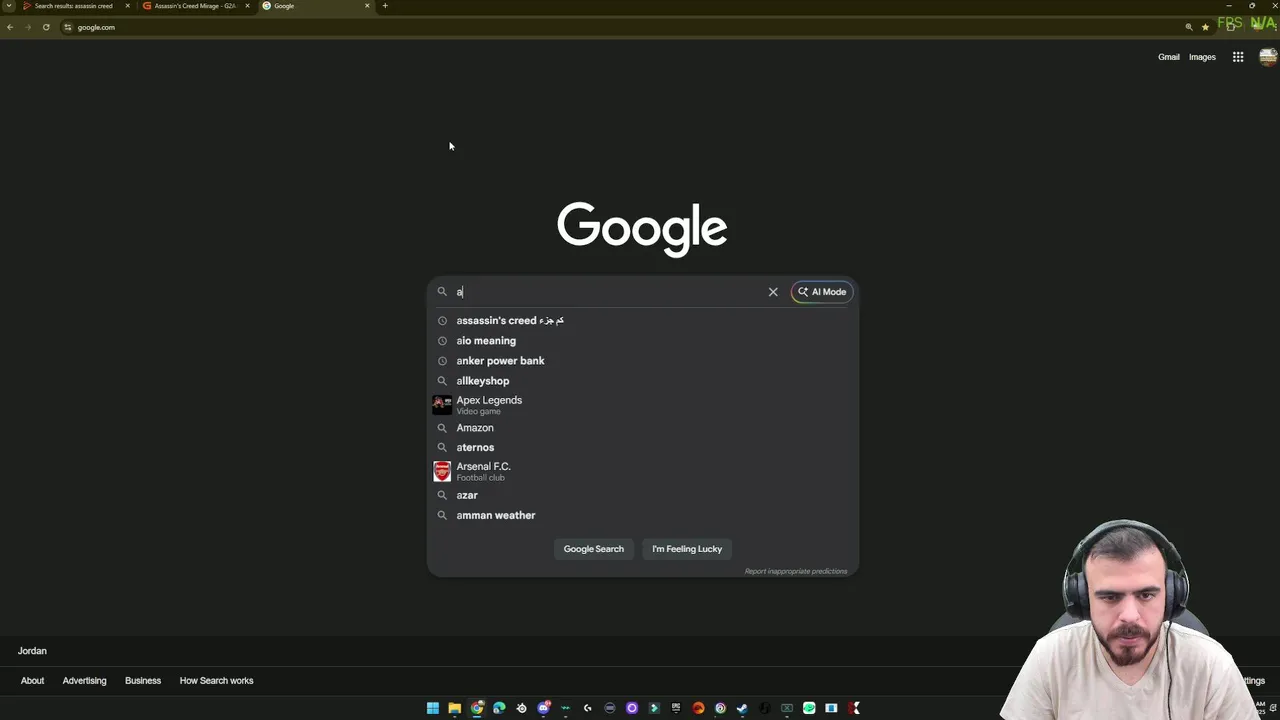
Task: Expand the tab search dropdown arrow
Action: (x=9, y=6)
